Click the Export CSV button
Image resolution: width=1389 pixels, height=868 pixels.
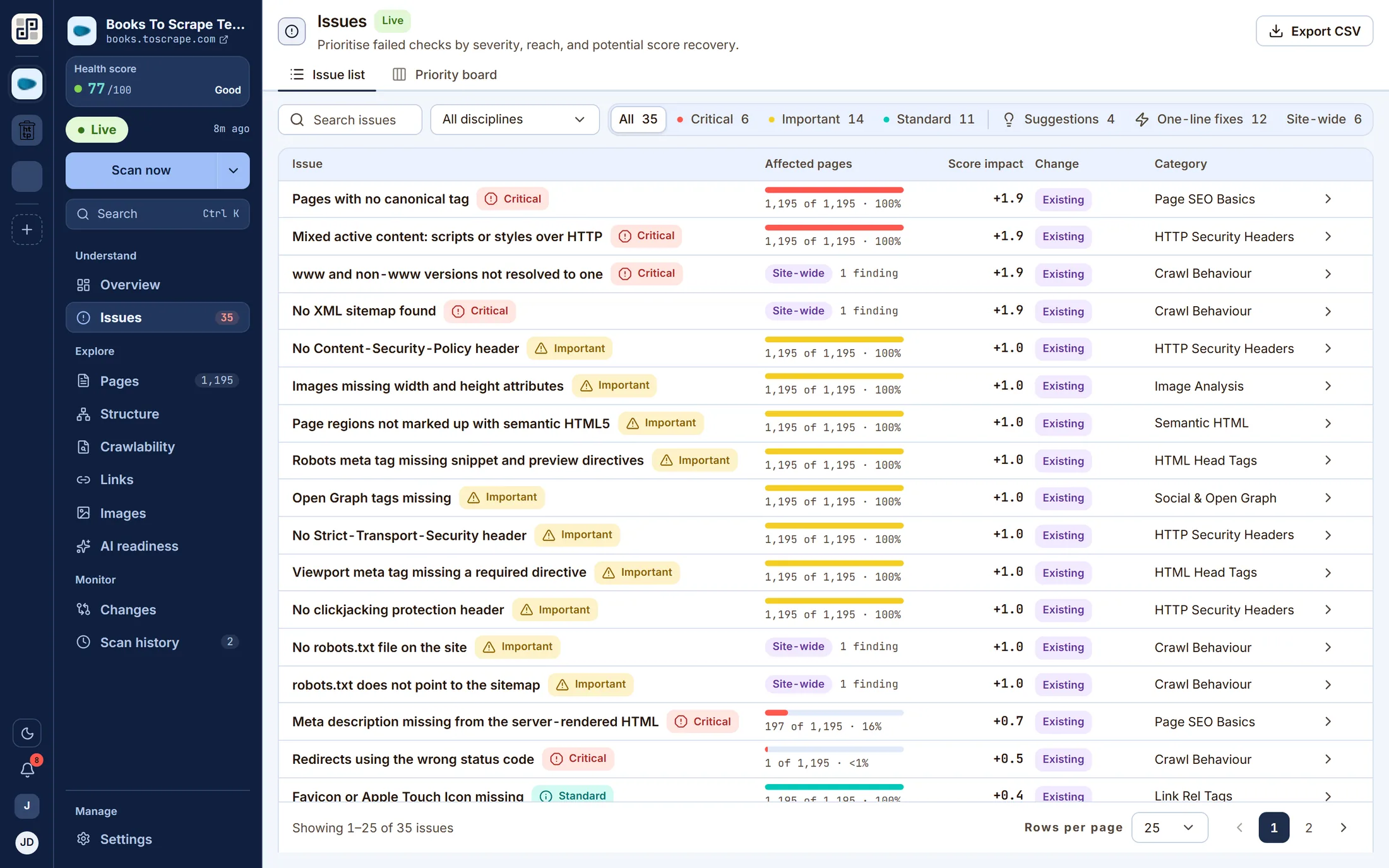click(x=1314, y=31)
